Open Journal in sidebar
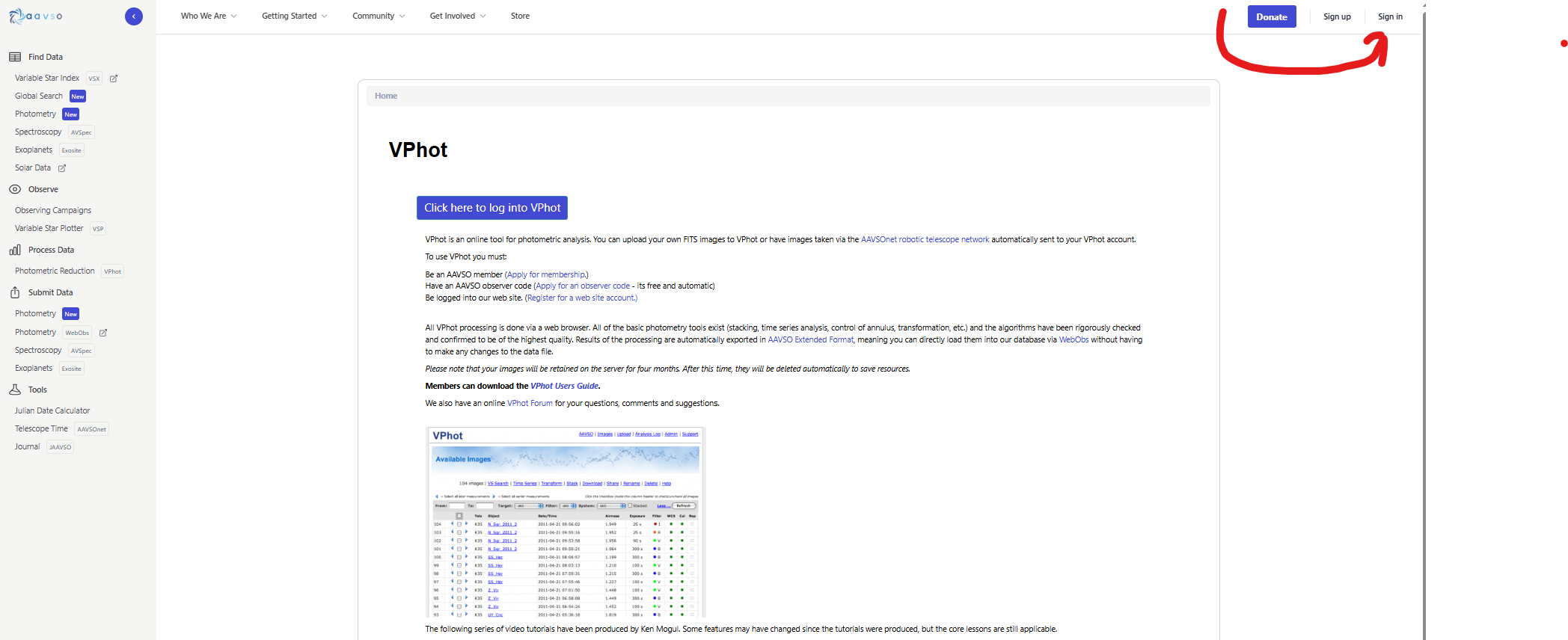The width and height of the screenshot is (1568, 640). (x=27, y=446)
